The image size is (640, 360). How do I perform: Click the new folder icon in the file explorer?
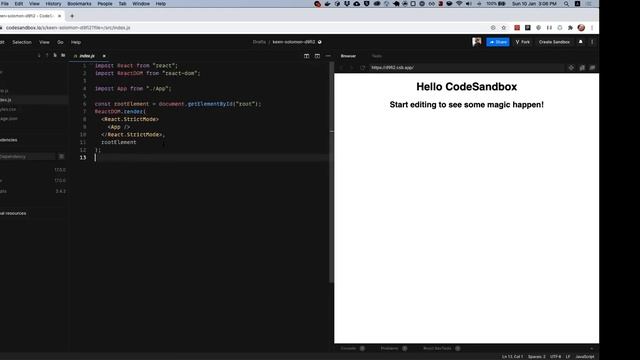63,55
